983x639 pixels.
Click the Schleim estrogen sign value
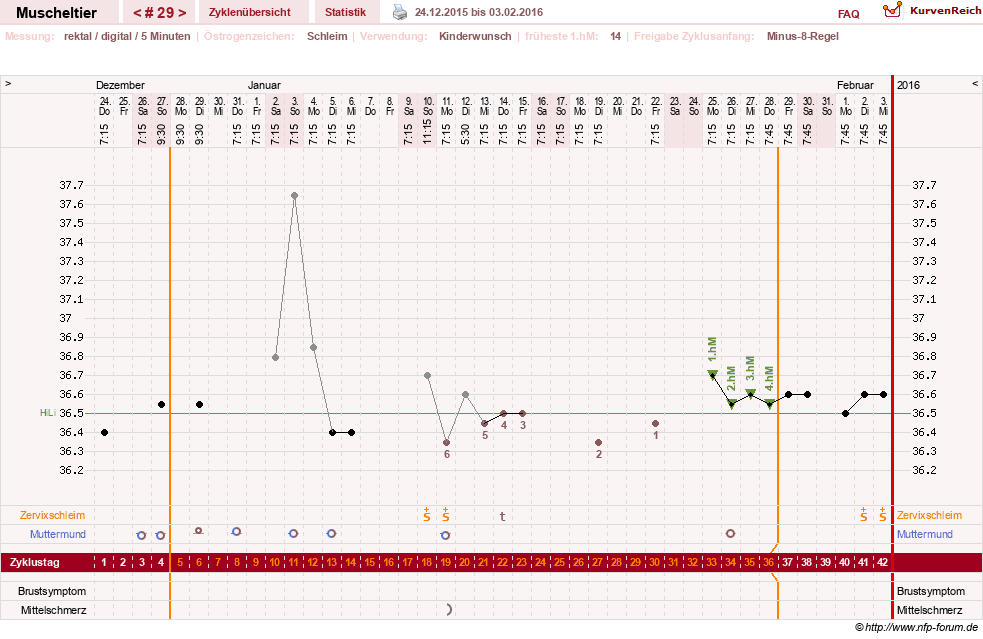coord(327,36)
